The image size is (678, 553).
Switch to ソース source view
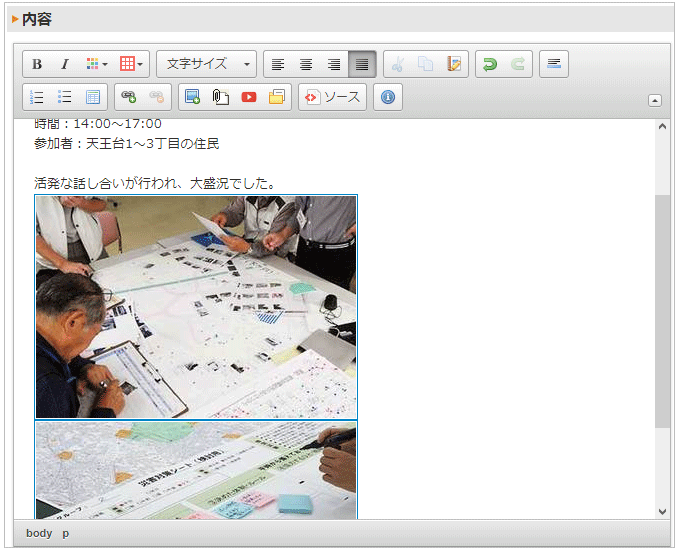[332, 97]
